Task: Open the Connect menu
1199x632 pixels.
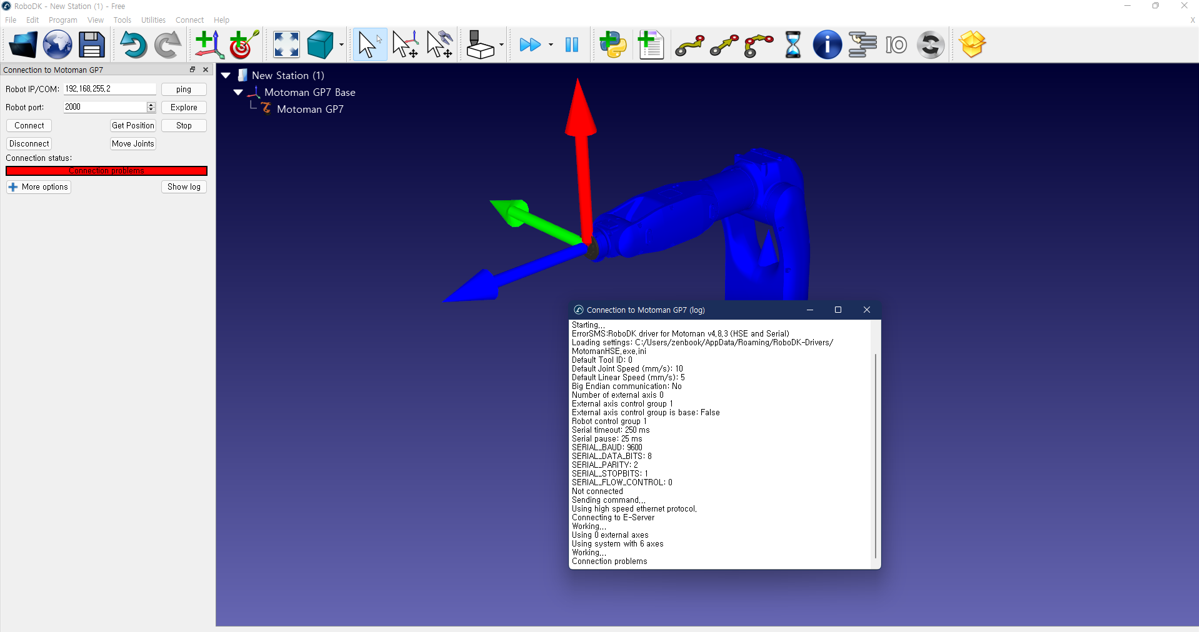Action: 189,20
